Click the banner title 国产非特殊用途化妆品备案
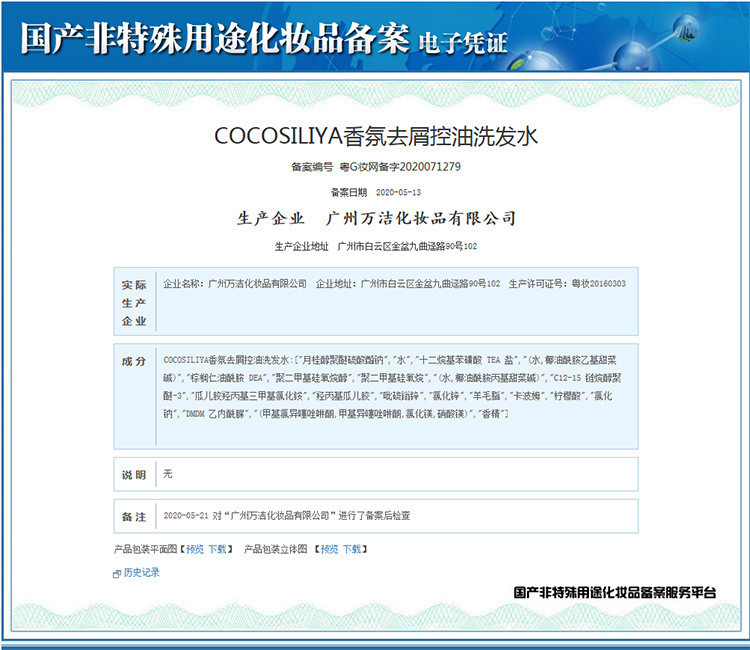 tap(215, 37)
